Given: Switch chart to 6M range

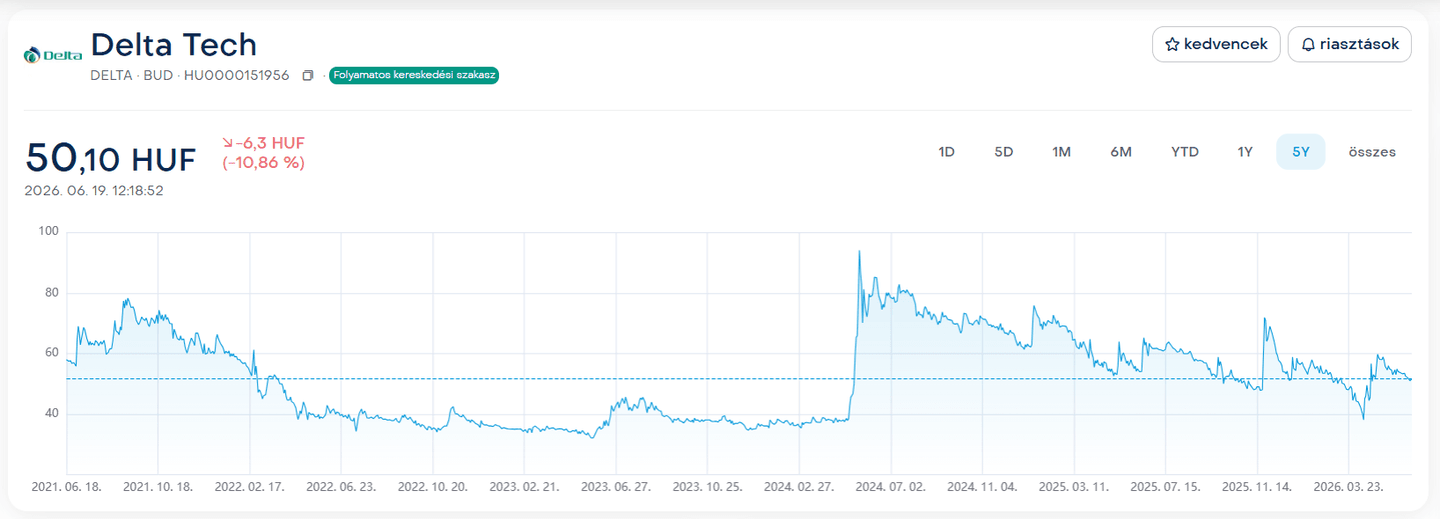Looking at the screenshot, I should click(x=1120, y=152).
